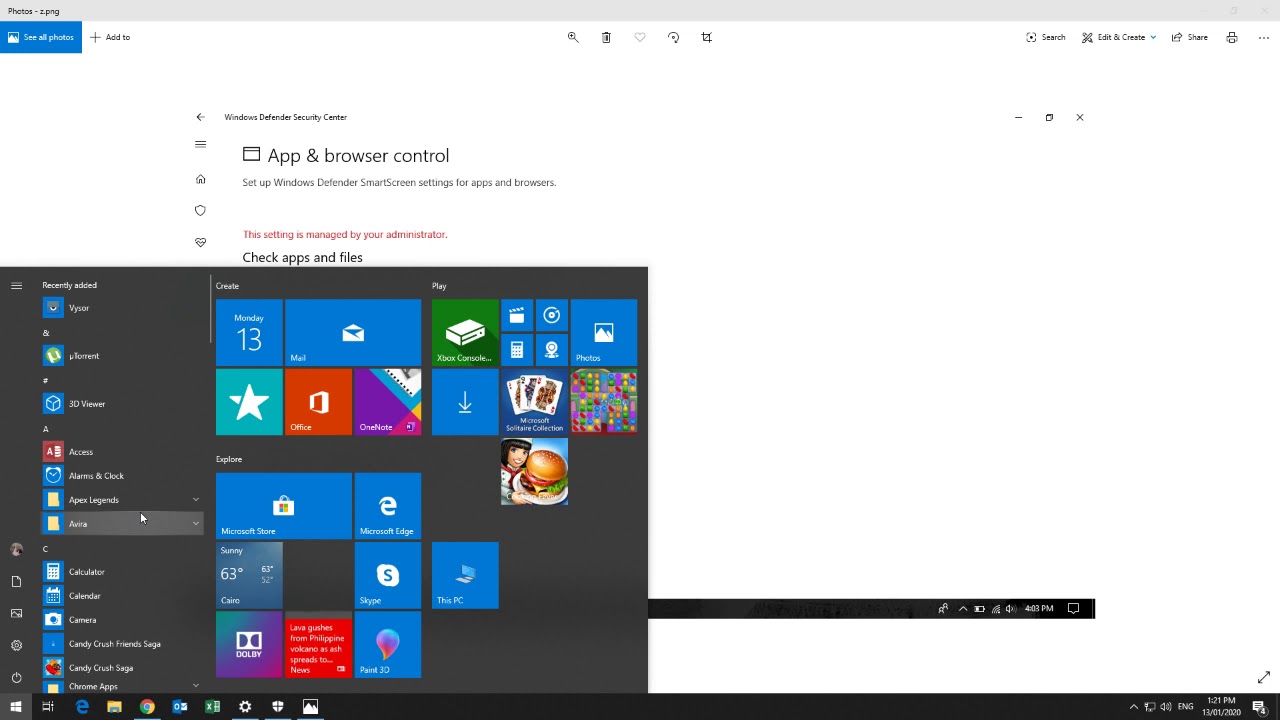Show hidden system tray icons
Screen dimensions: 1280x720
pos(1133,707)
